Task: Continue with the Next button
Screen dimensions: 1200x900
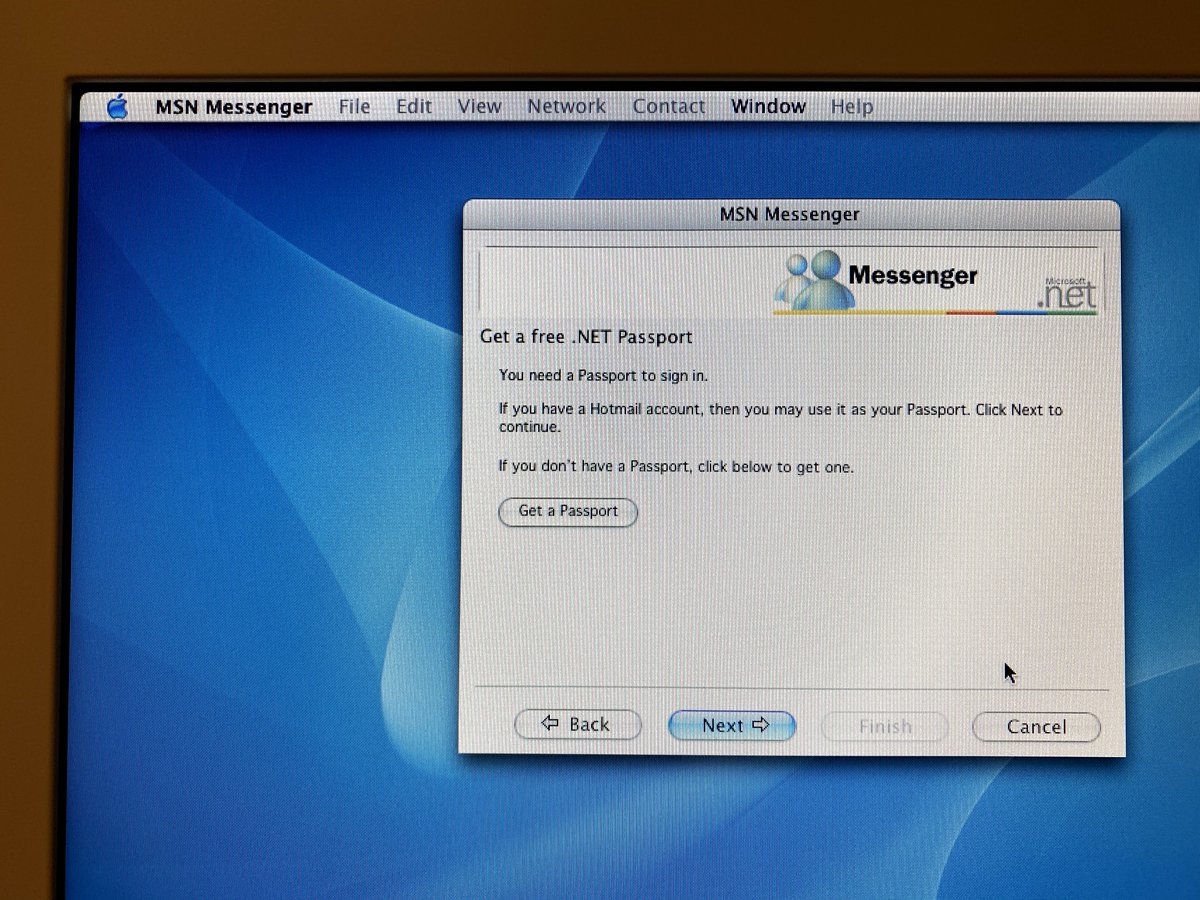Action: 732,726
